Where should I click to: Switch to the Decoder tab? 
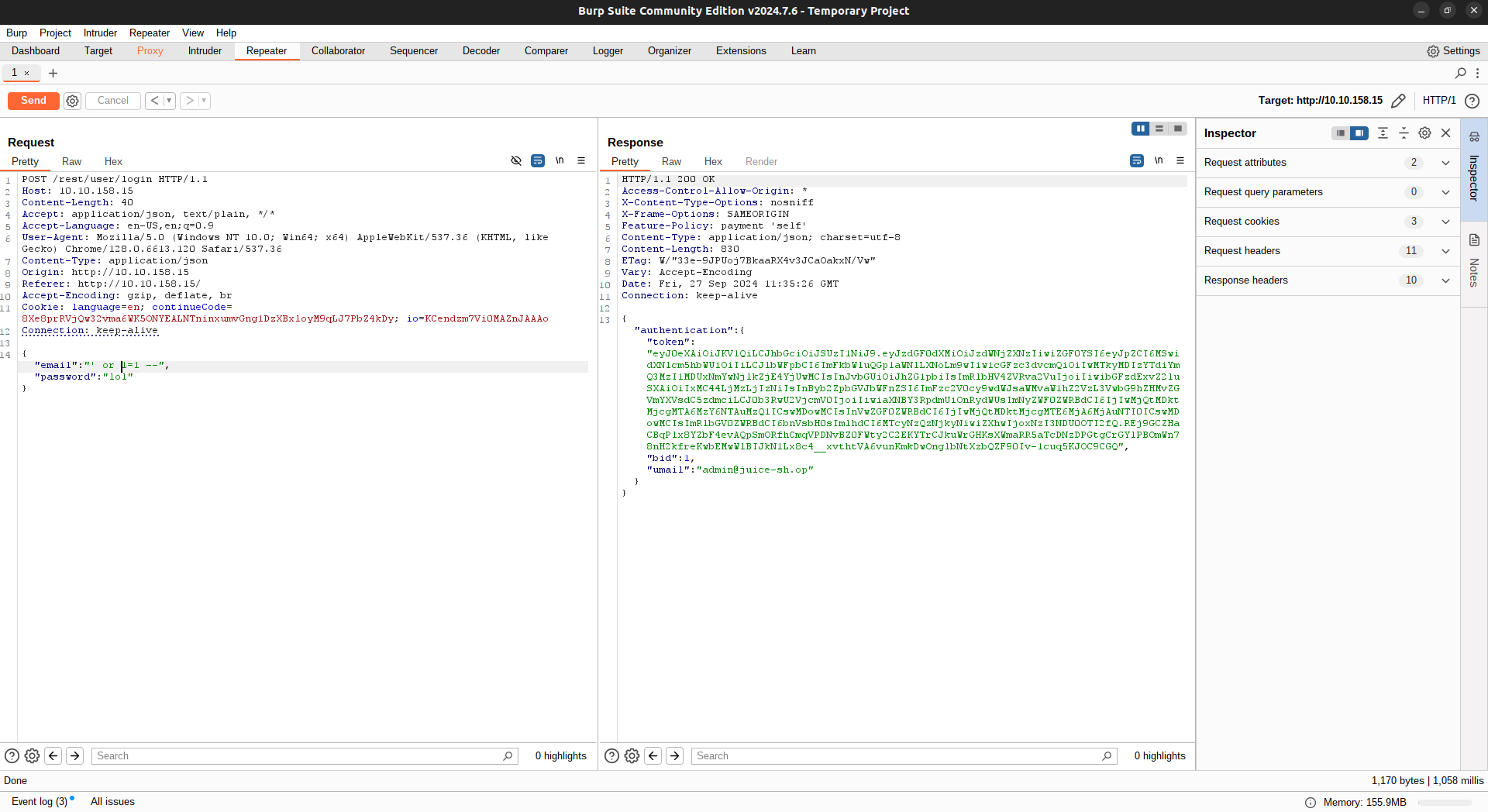coord(480,51)
